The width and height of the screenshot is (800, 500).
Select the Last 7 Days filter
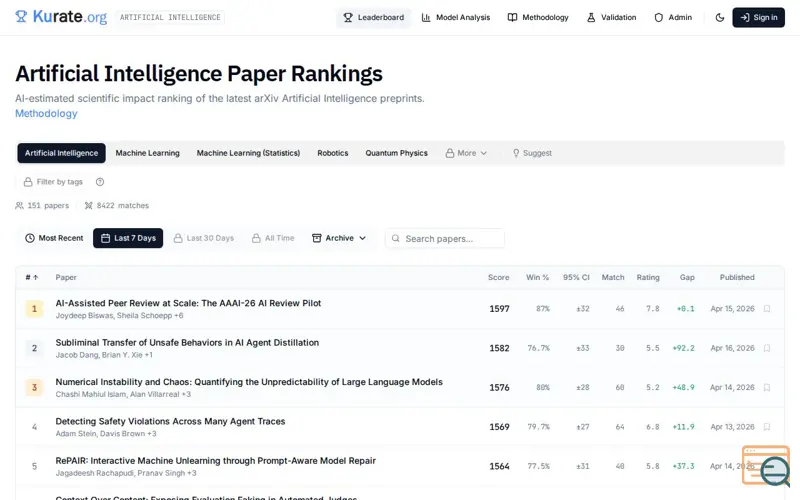pos(128,238)
